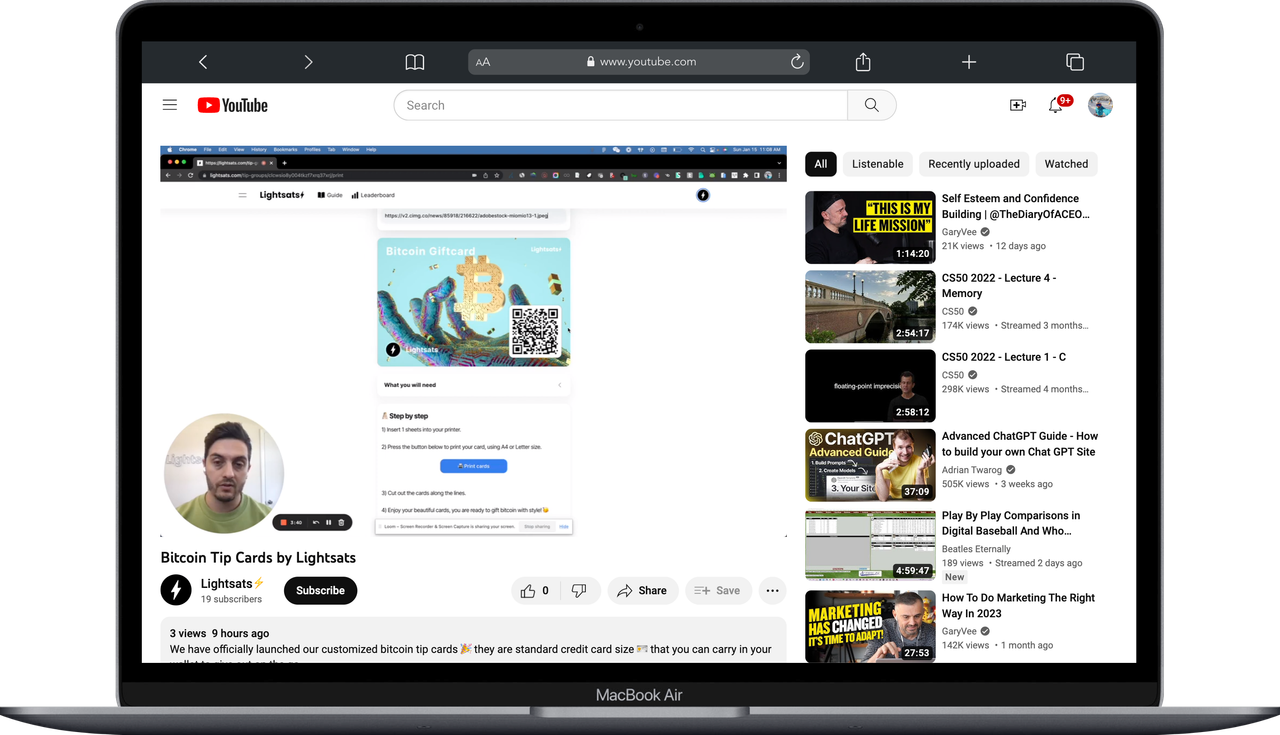Click the Stop sharing button in video
This screenshot has width=1280, height=735.
point(537,526)
